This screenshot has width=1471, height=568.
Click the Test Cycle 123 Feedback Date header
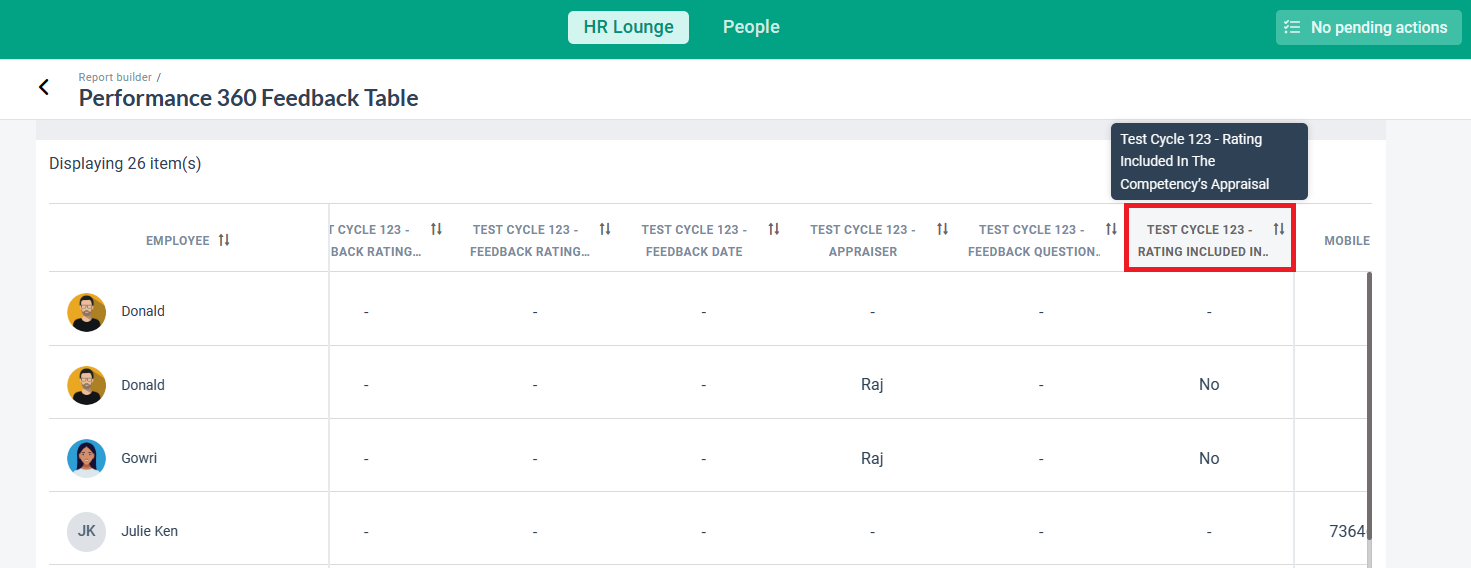click(x=694, y=240)
